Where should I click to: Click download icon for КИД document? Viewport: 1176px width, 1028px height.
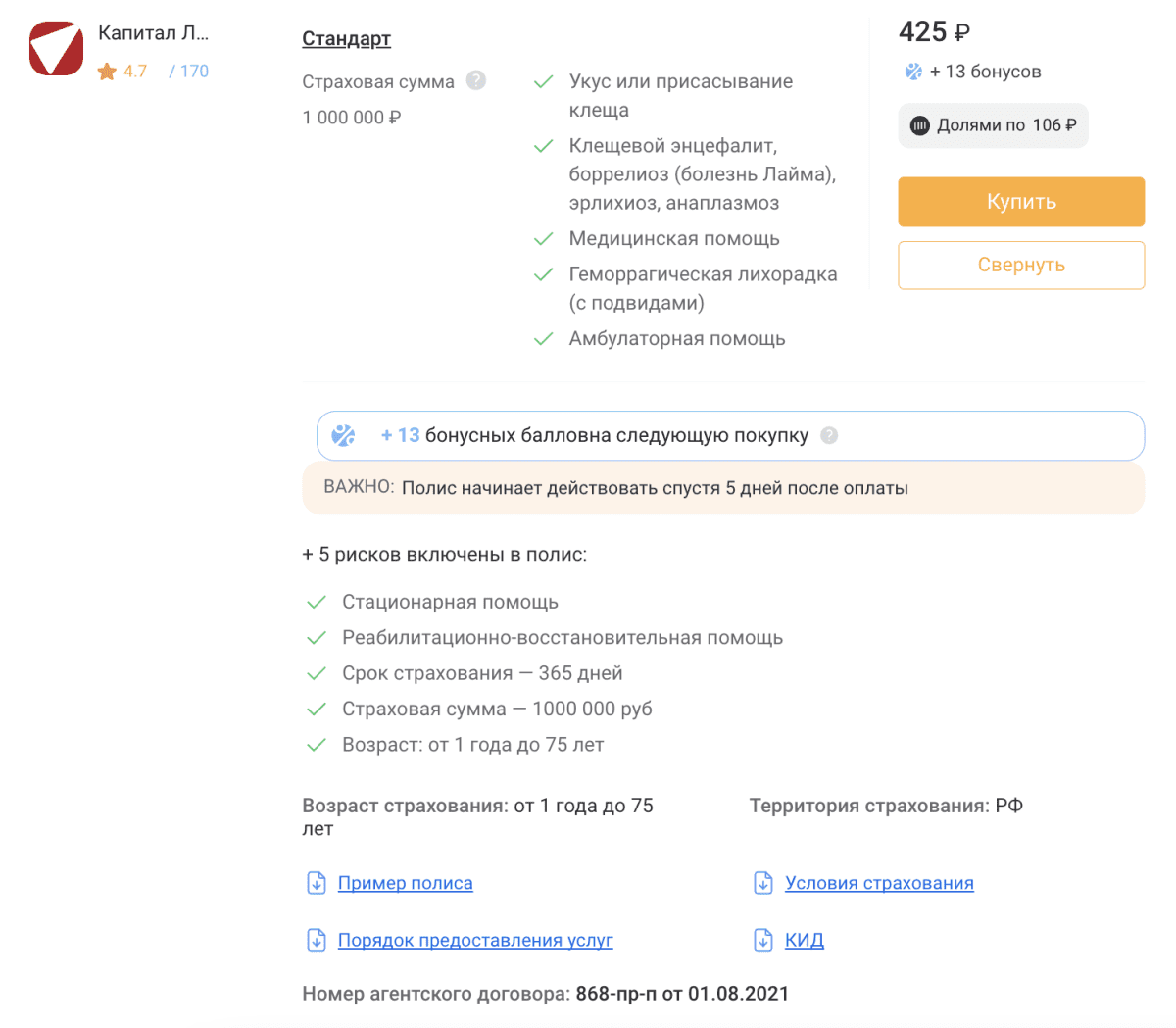click(x=763, y=940)
